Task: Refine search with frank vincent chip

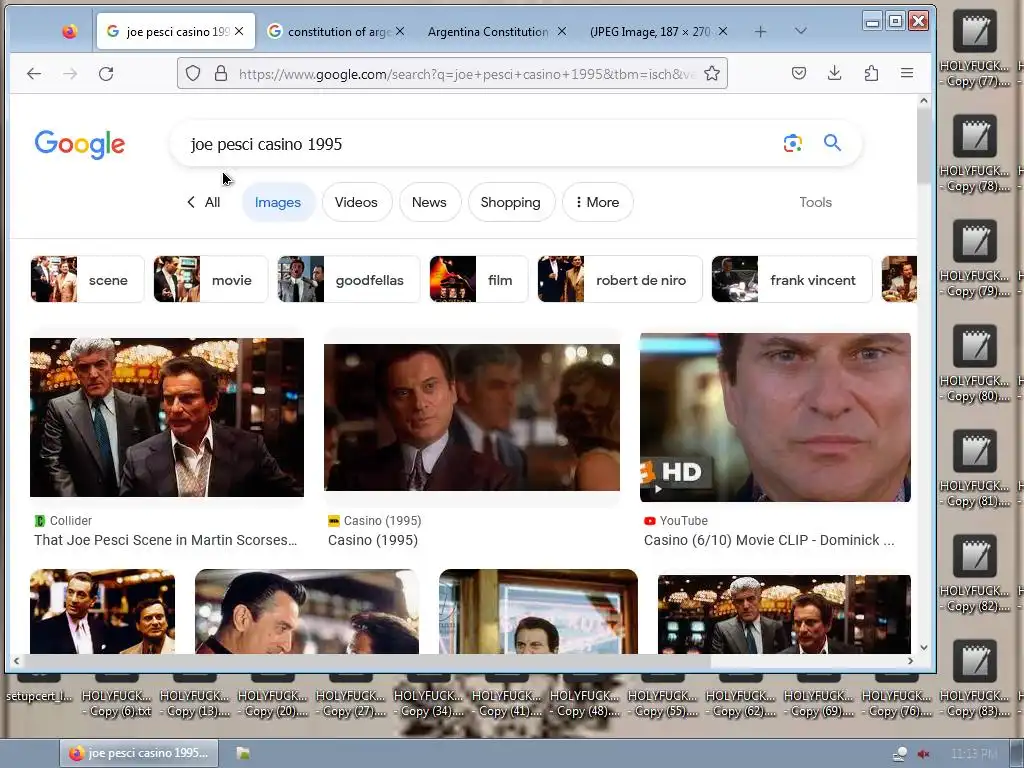Action: click(792, 280)
